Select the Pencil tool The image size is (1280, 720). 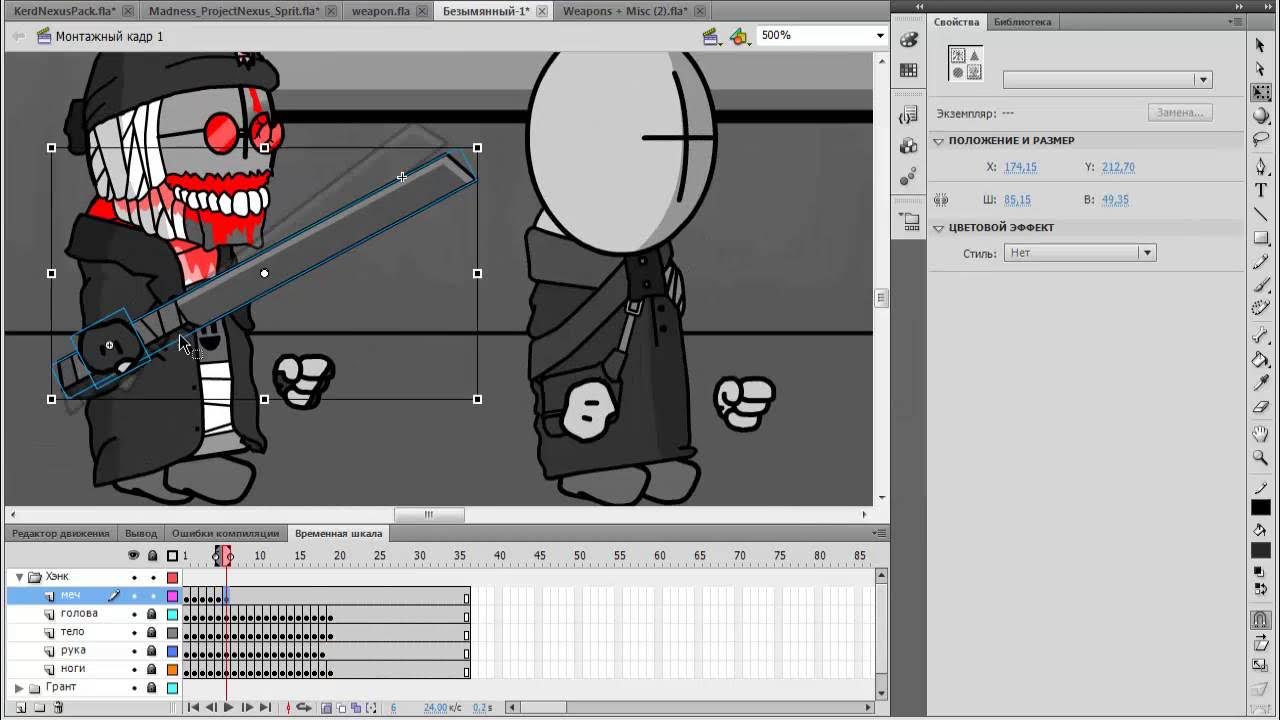click(1260, 262)
